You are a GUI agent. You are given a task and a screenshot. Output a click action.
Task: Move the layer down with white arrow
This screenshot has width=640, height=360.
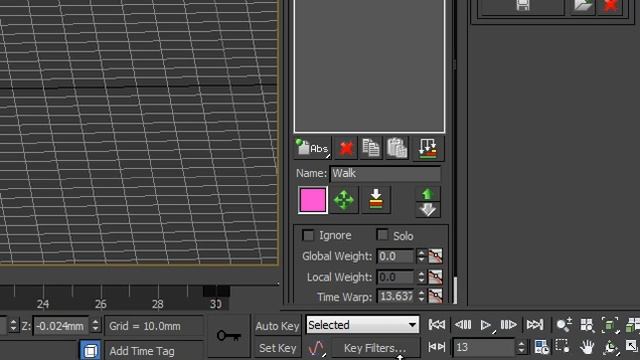tap(428, 210)
